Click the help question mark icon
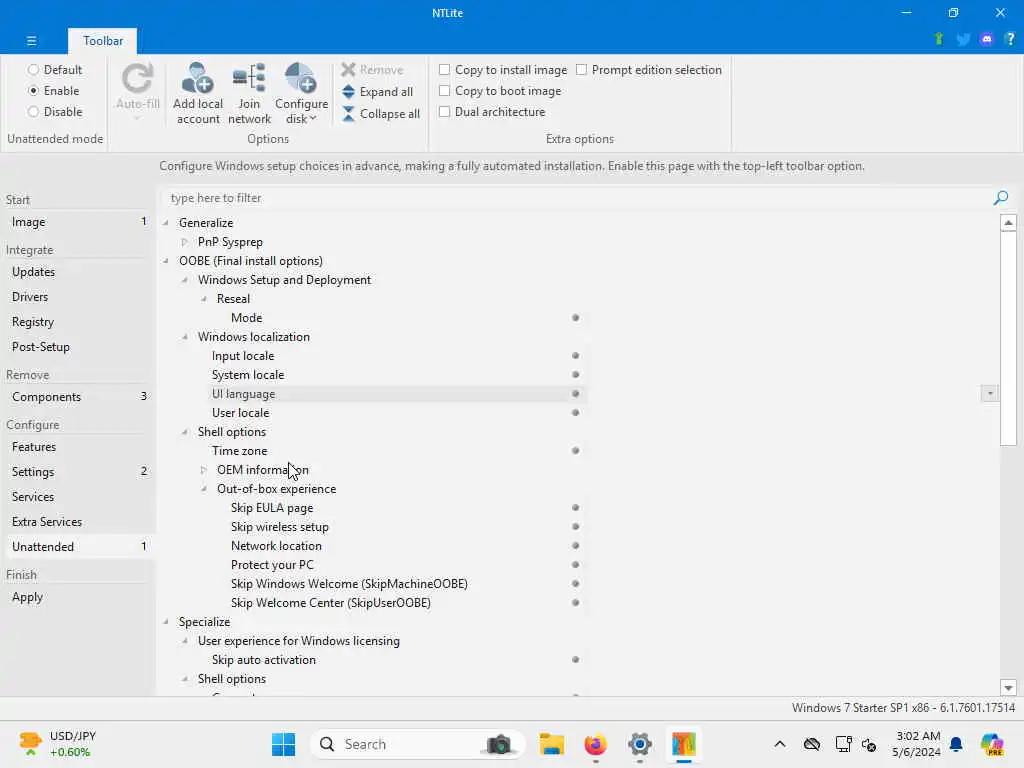The height and width of the screenshot is (768, 1024). coord(1010,39)
